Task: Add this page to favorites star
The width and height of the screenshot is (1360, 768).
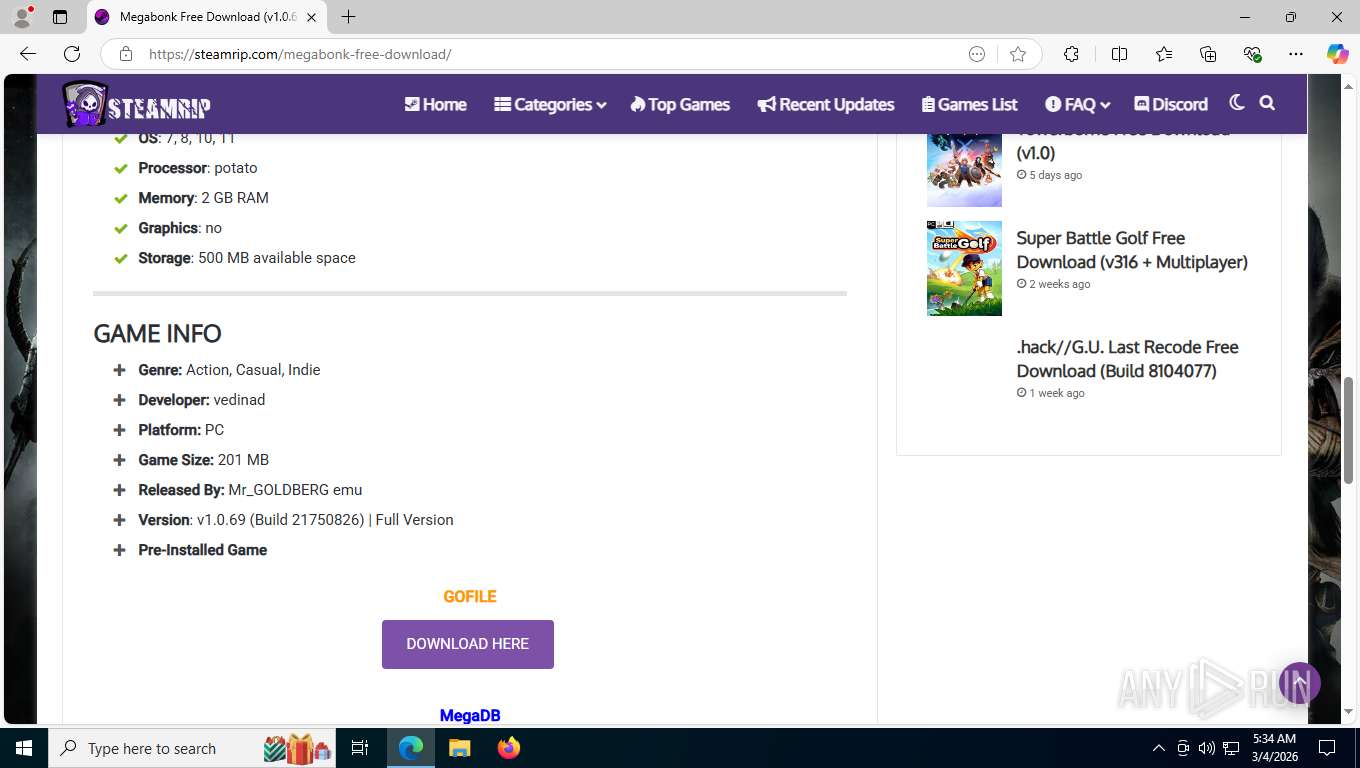Action: (1018, 54)
